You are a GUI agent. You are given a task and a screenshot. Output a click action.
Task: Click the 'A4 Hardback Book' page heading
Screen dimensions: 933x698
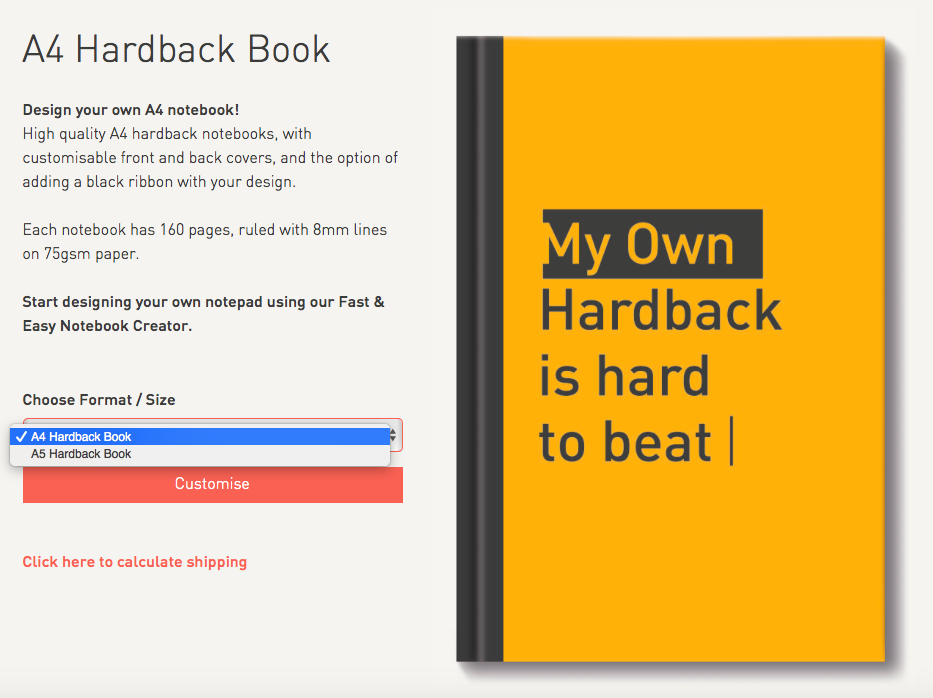pos(176,49)
